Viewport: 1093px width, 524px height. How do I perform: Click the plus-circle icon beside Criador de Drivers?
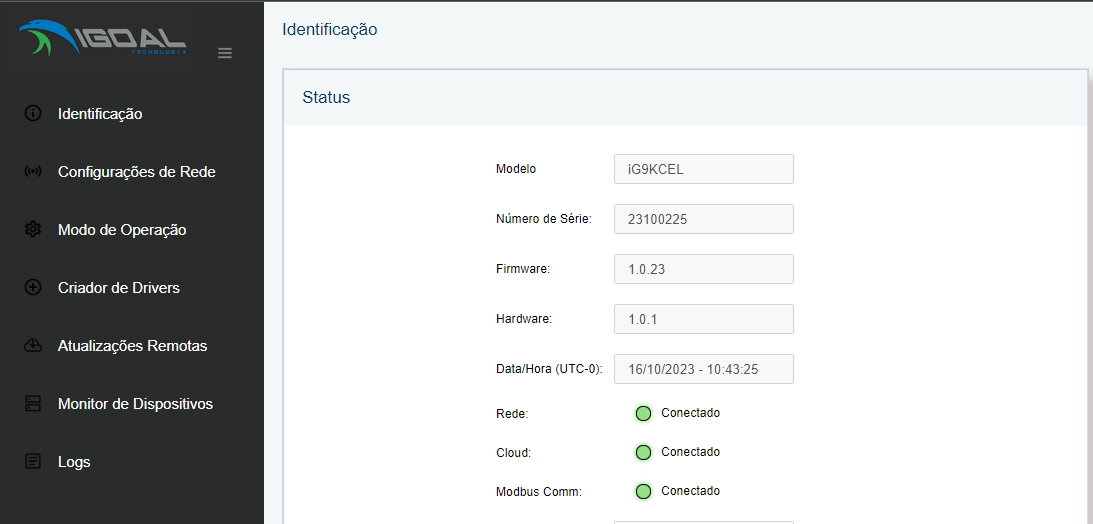[x=33, y=288]
